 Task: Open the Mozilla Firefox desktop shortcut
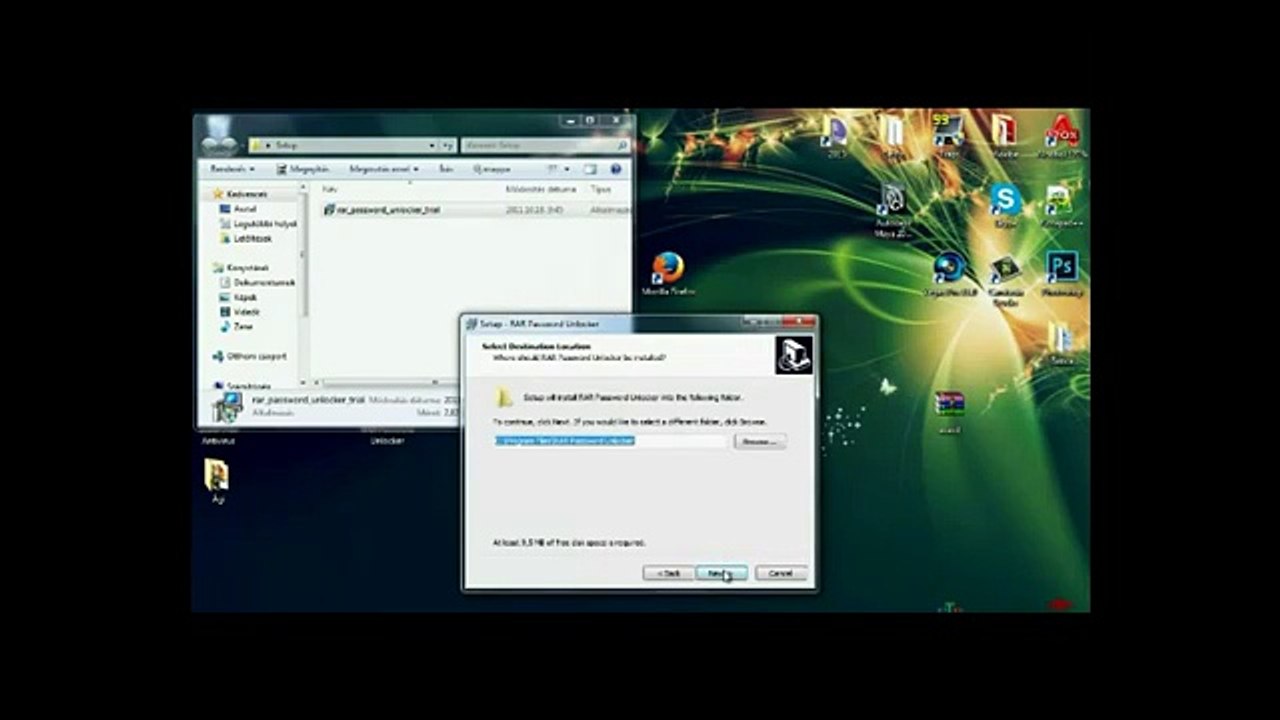click(x=668, y=273)
